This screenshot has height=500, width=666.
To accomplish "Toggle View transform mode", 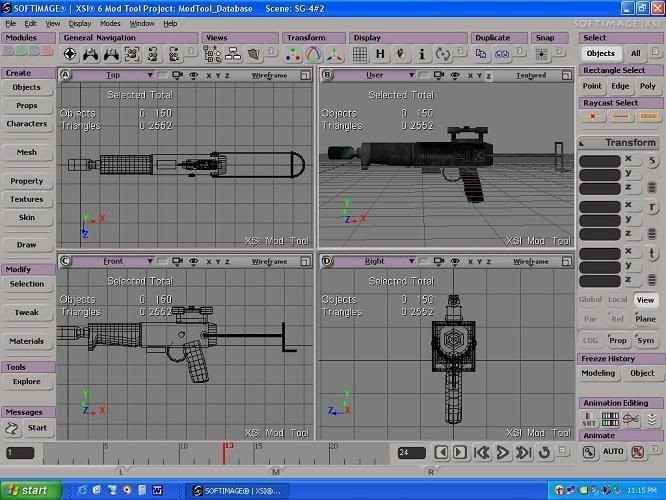I will (x=645, y=300).
